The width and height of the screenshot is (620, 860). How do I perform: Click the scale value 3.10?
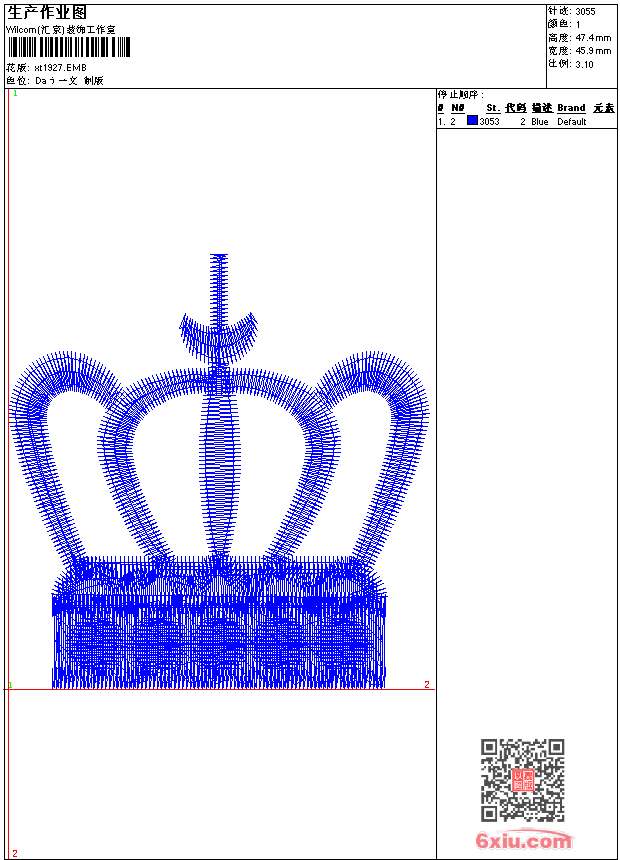pyautogui.click(x=584, y=64)
